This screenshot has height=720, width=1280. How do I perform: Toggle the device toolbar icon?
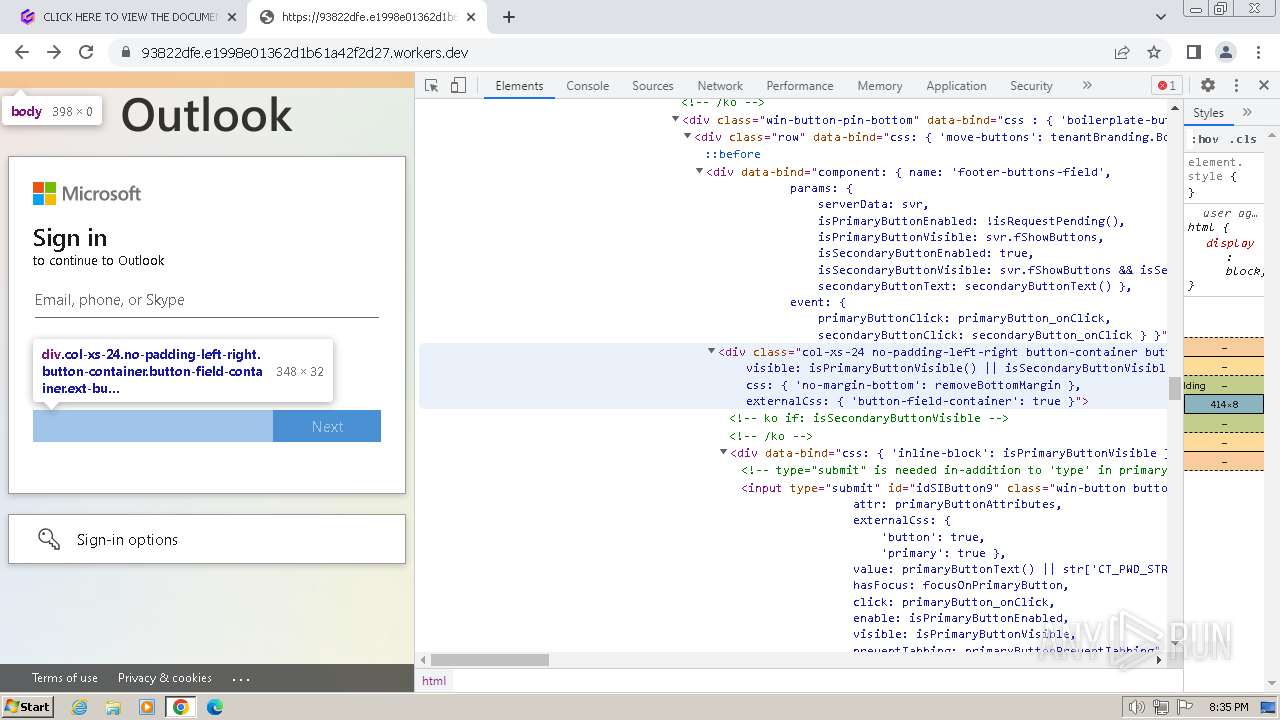coord(458,86)
